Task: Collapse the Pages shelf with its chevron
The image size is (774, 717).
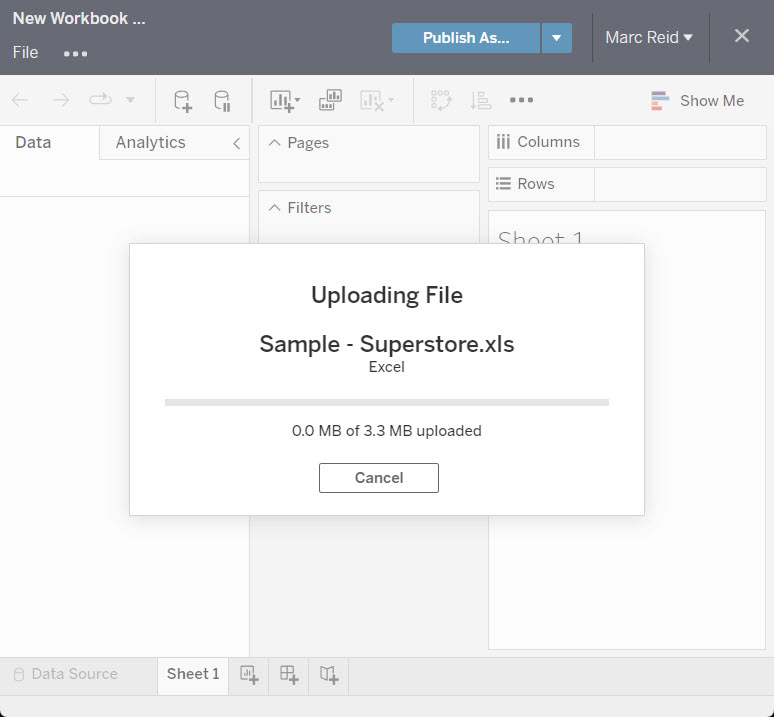Action: coord(276,143)
